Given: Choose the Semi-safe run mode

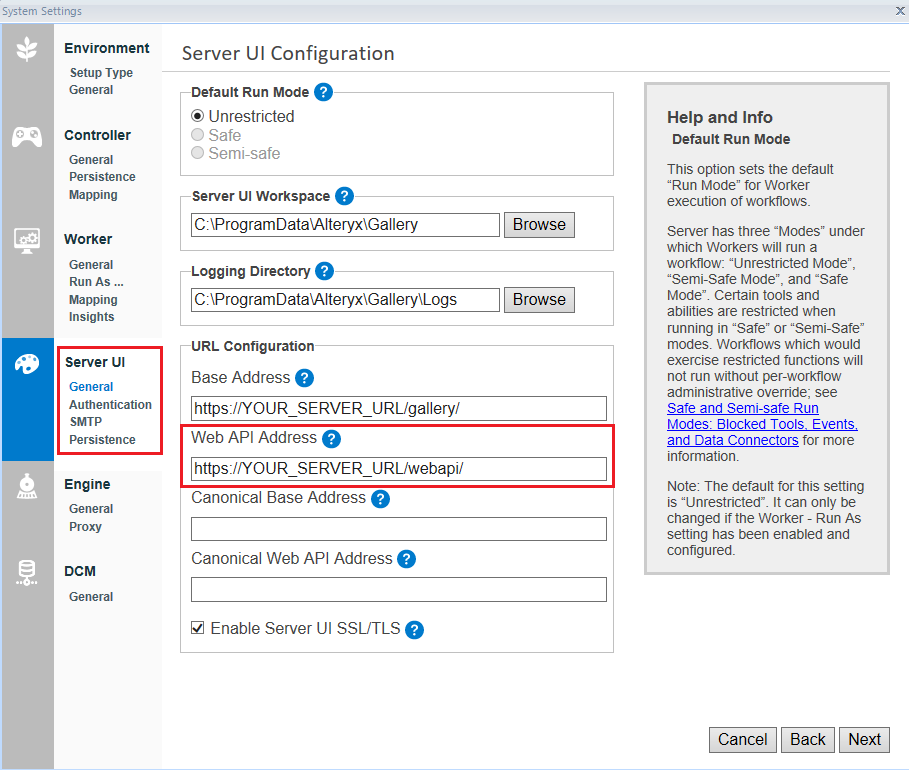Looking at the screenshot, I should 200,153.
